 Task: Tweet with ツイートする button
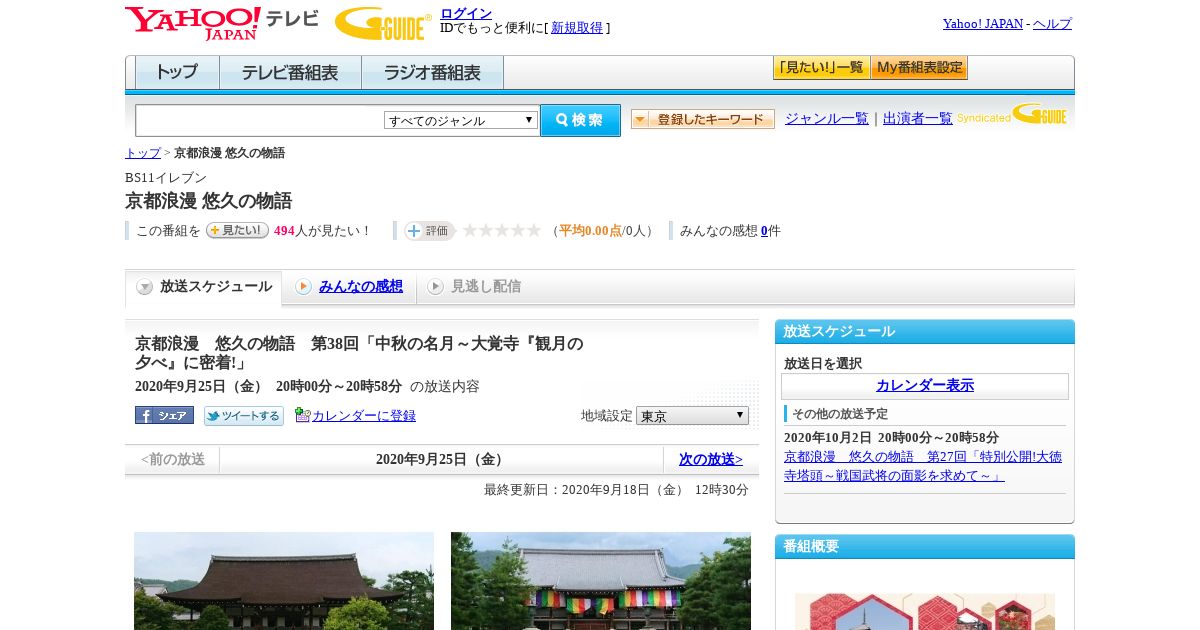point(243,415)
